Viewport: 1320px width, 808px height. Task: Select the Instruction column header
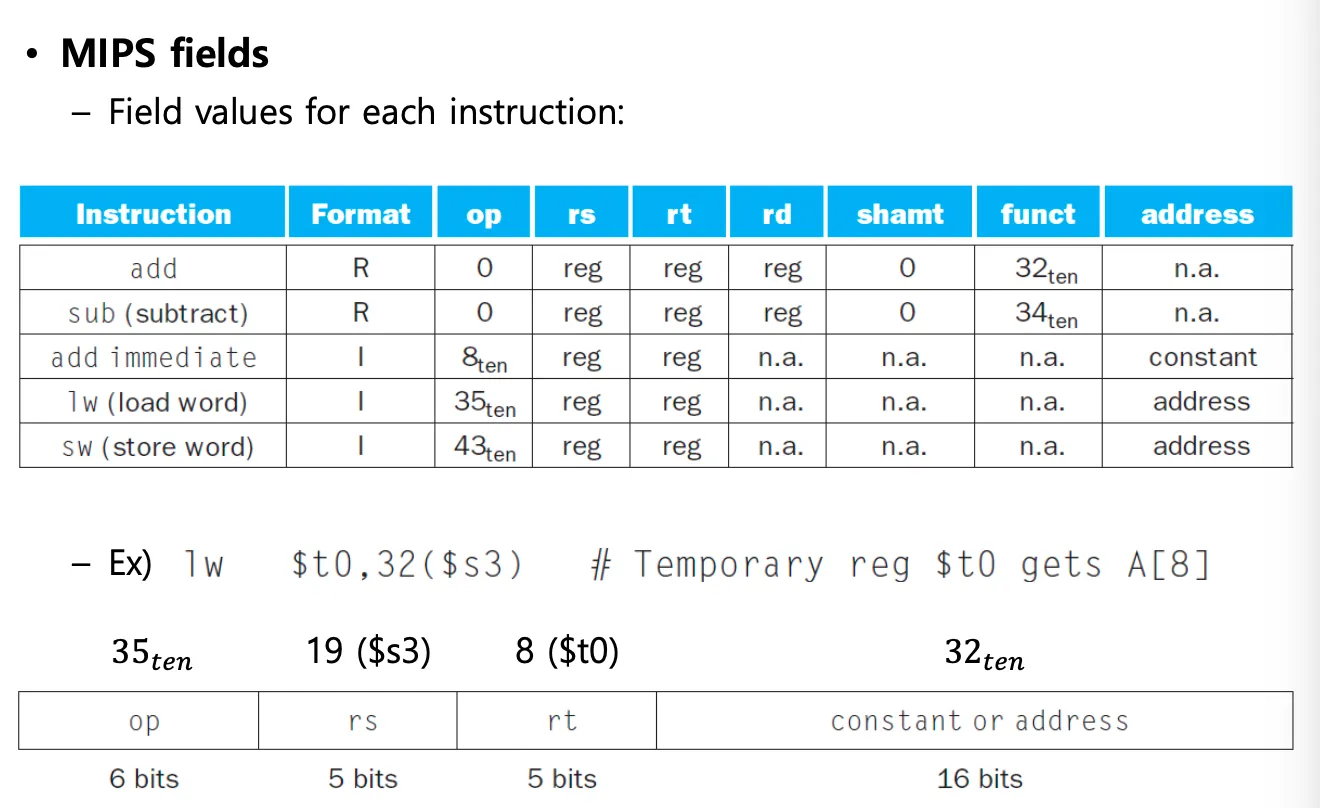click(x=153, y=214)
